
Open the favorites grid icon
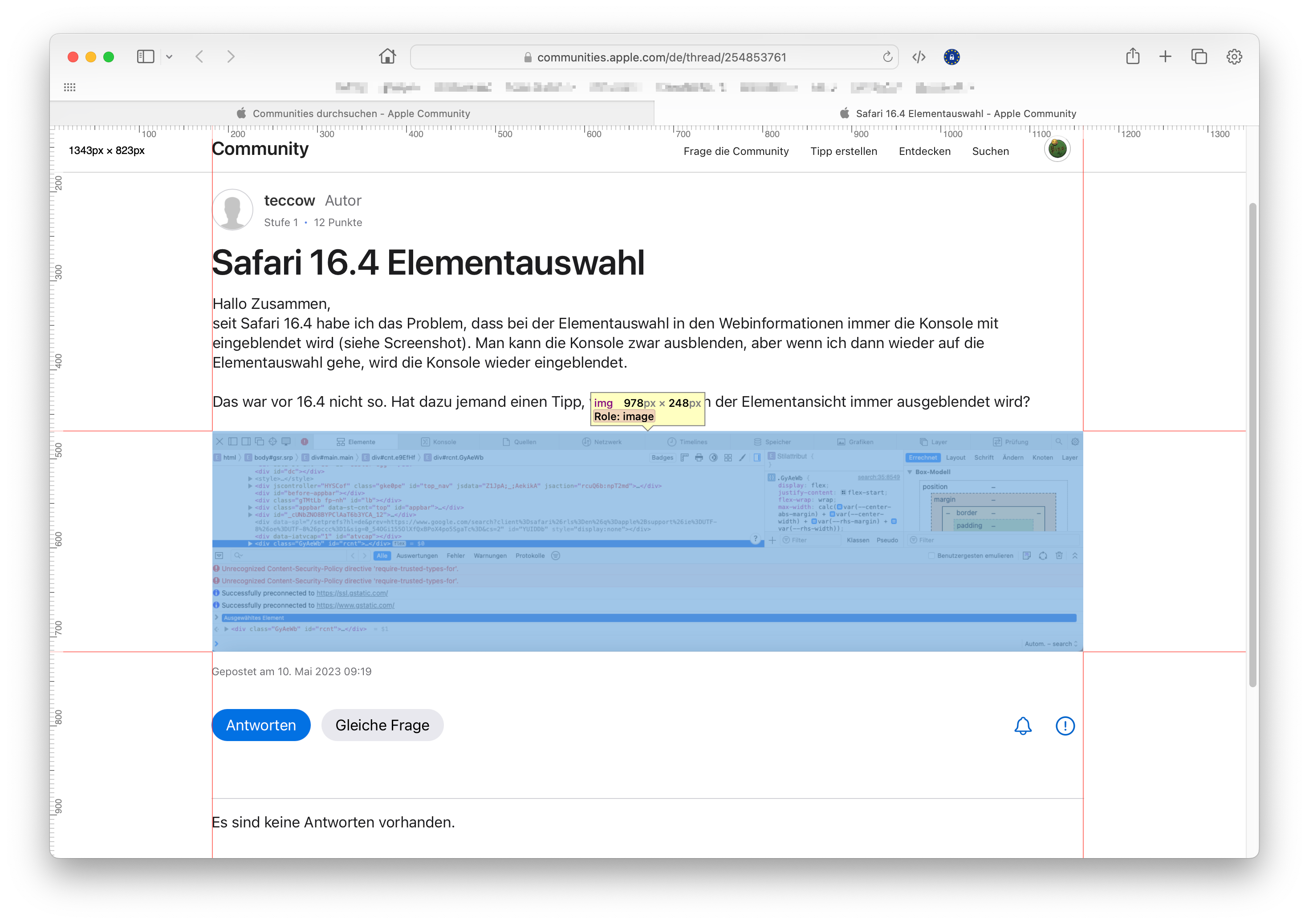tap(69, 87)
